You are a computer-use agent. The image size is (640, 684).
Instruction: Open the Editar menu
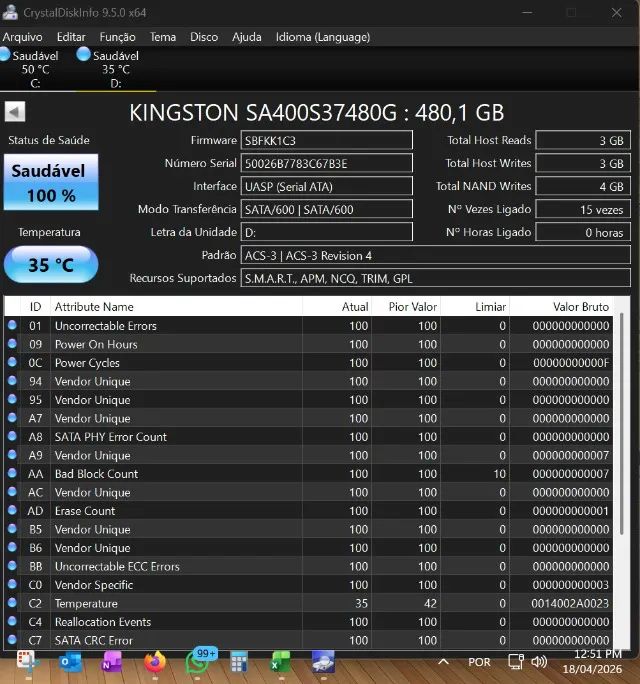click(x=71, y=37)
